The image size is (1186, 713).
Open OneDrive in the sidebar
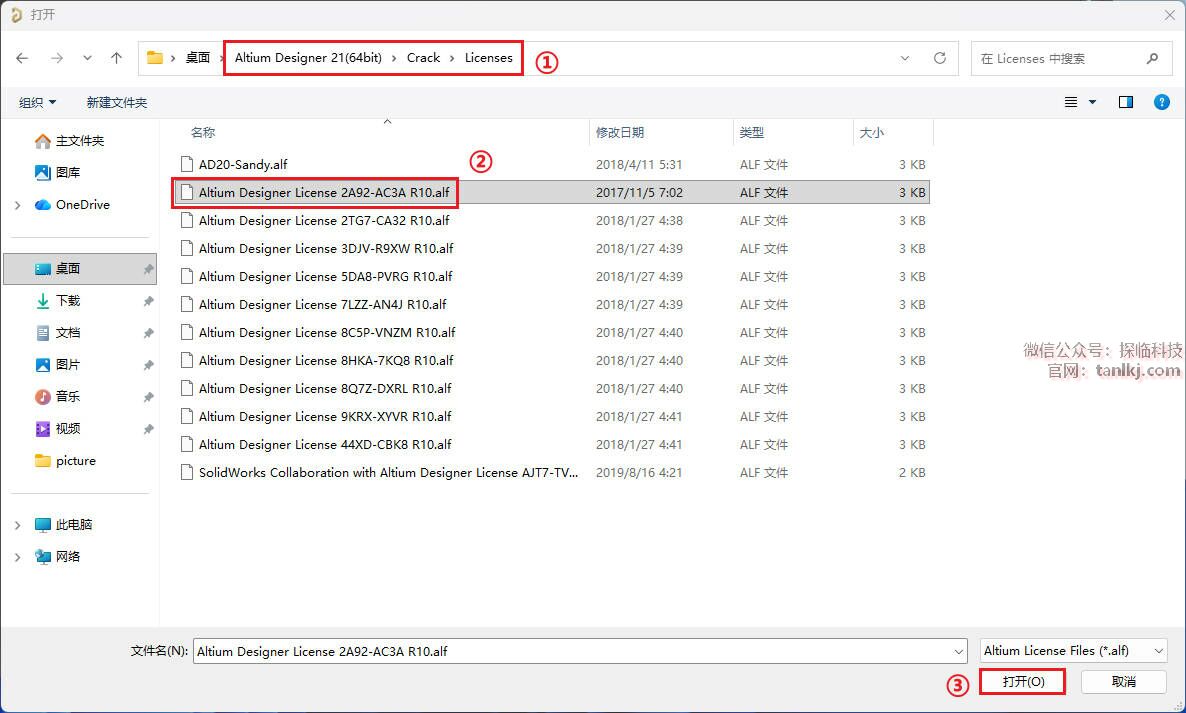(x=73, y=204)
